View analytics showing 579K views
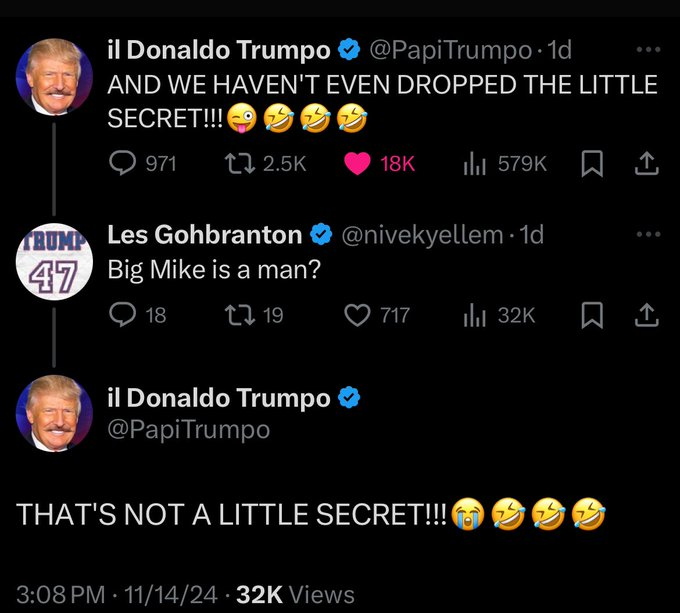This screenshot has height=613, width=680. tap(476, 163)
